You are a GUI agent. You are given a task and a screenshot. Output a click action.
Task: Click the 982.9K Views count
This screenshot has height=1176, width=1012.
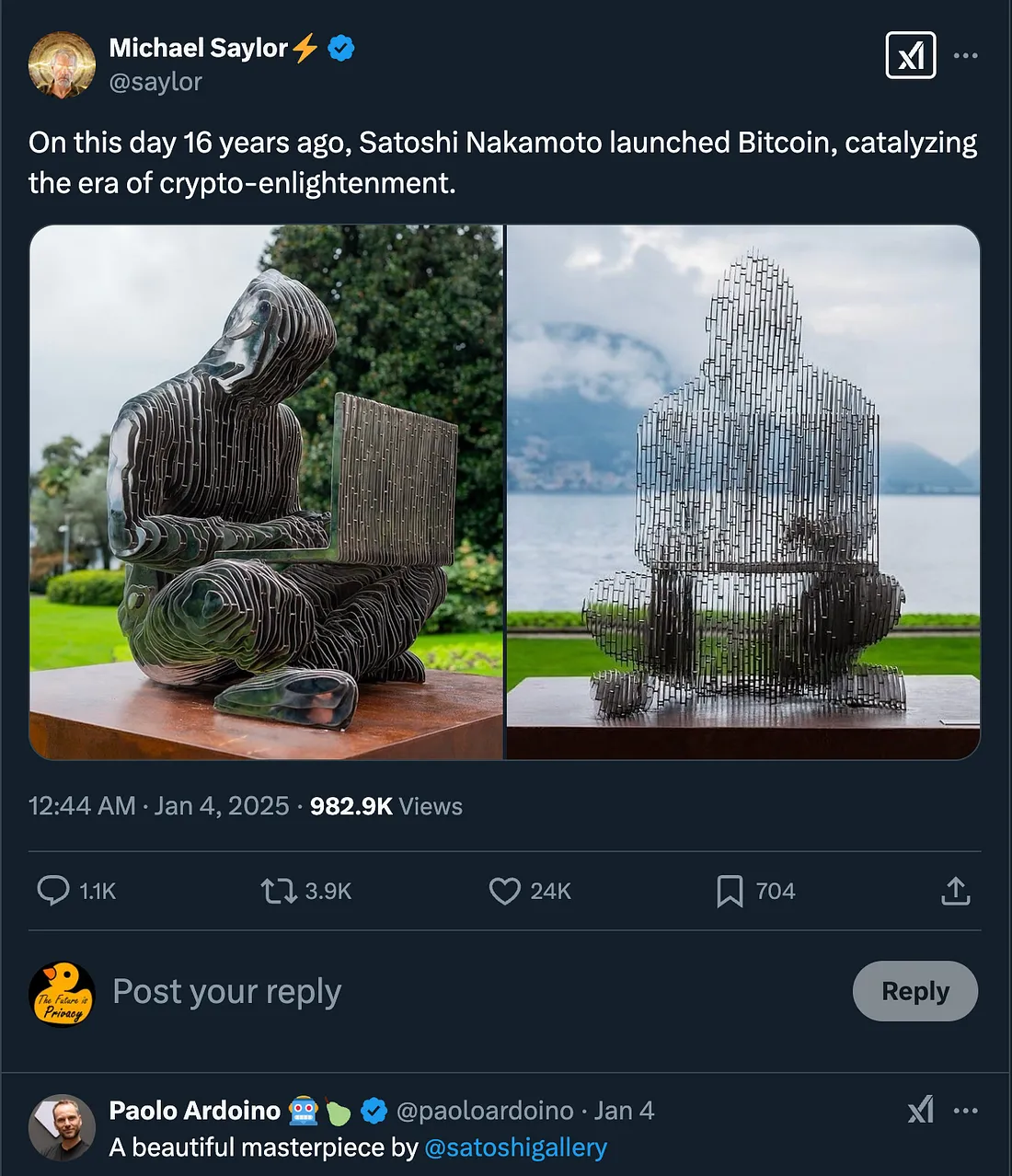pos(385,806)
